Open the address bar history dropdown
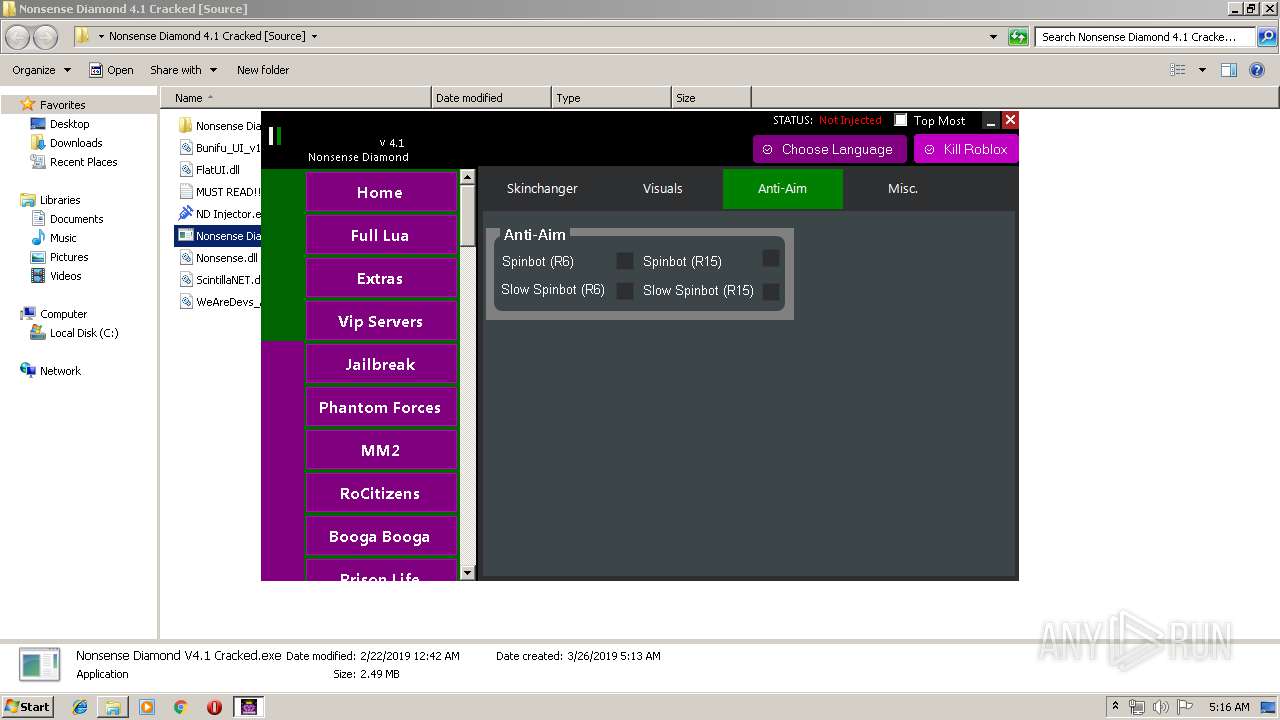 click(993, 37)
